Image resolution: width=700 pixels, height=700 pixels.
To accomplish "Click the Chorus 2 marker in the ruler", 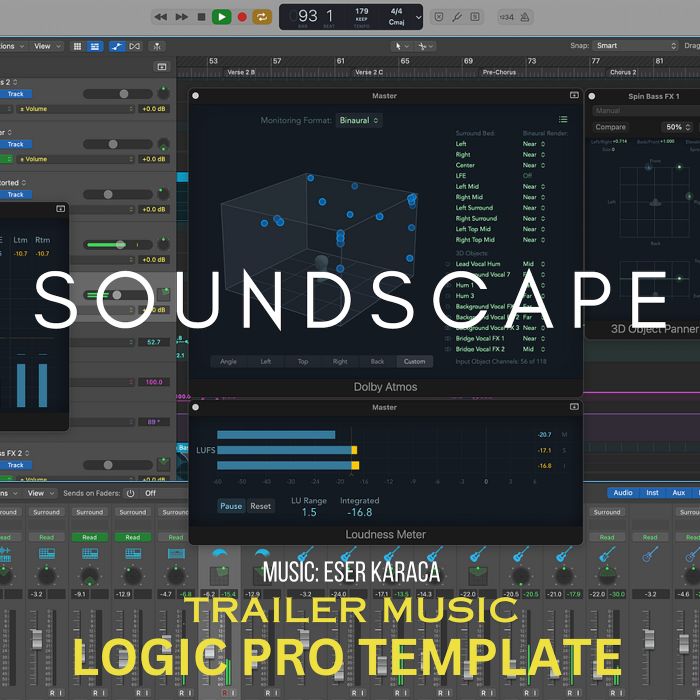I will [623, 72].
